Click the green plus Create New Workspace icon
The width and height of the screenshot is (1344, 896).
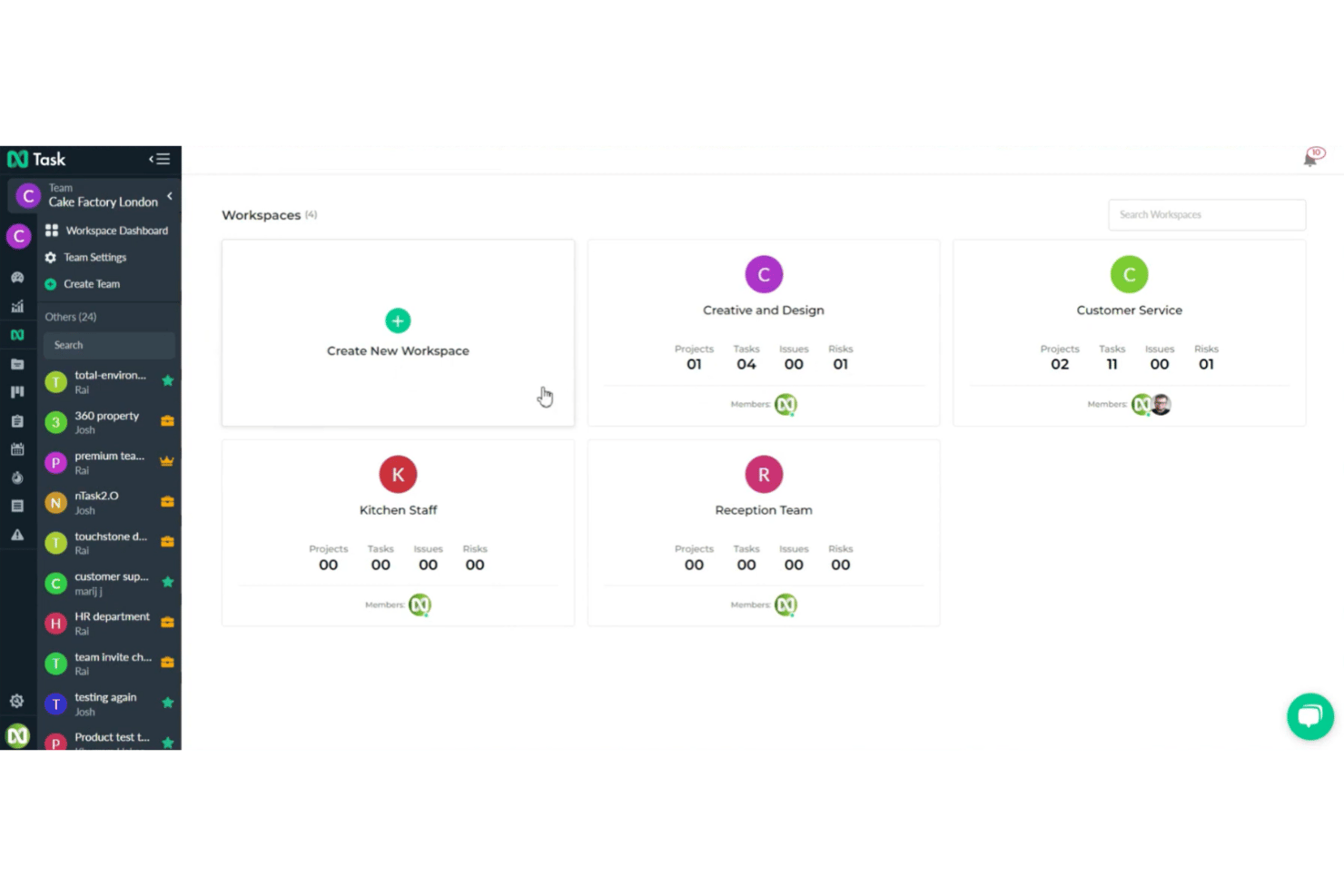[398, 320]
